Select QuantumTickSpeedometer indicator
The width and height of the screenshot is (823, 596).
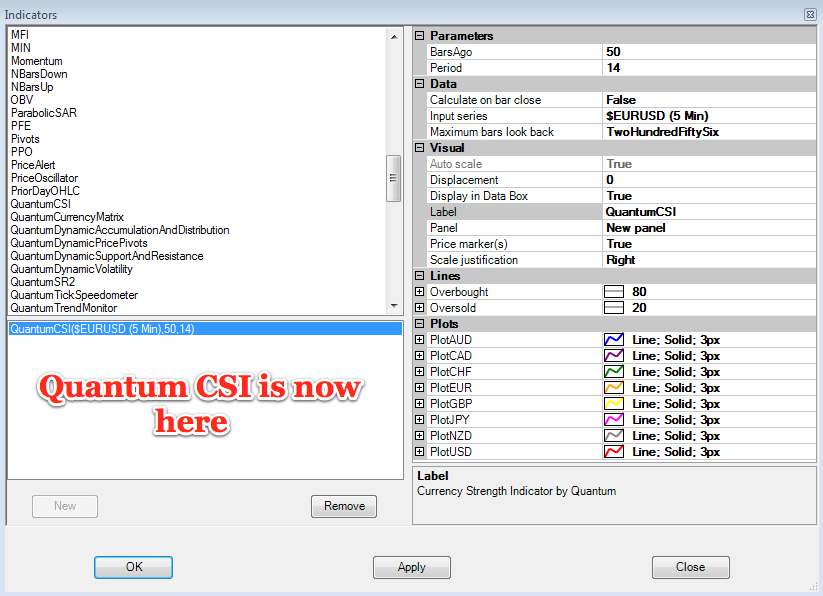pyautogui.click(x=74, y=295)
